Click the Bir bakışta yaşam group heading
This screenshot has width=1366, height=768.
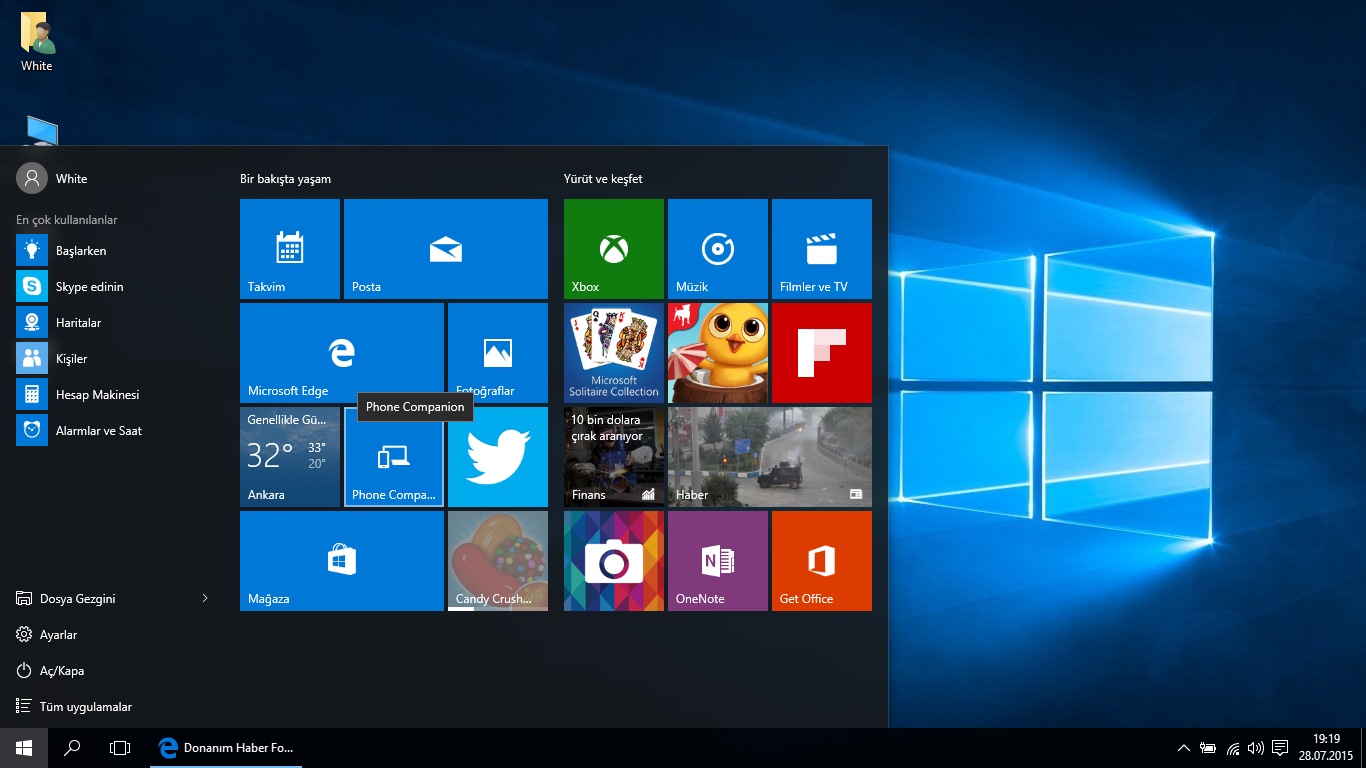point(285,179)
